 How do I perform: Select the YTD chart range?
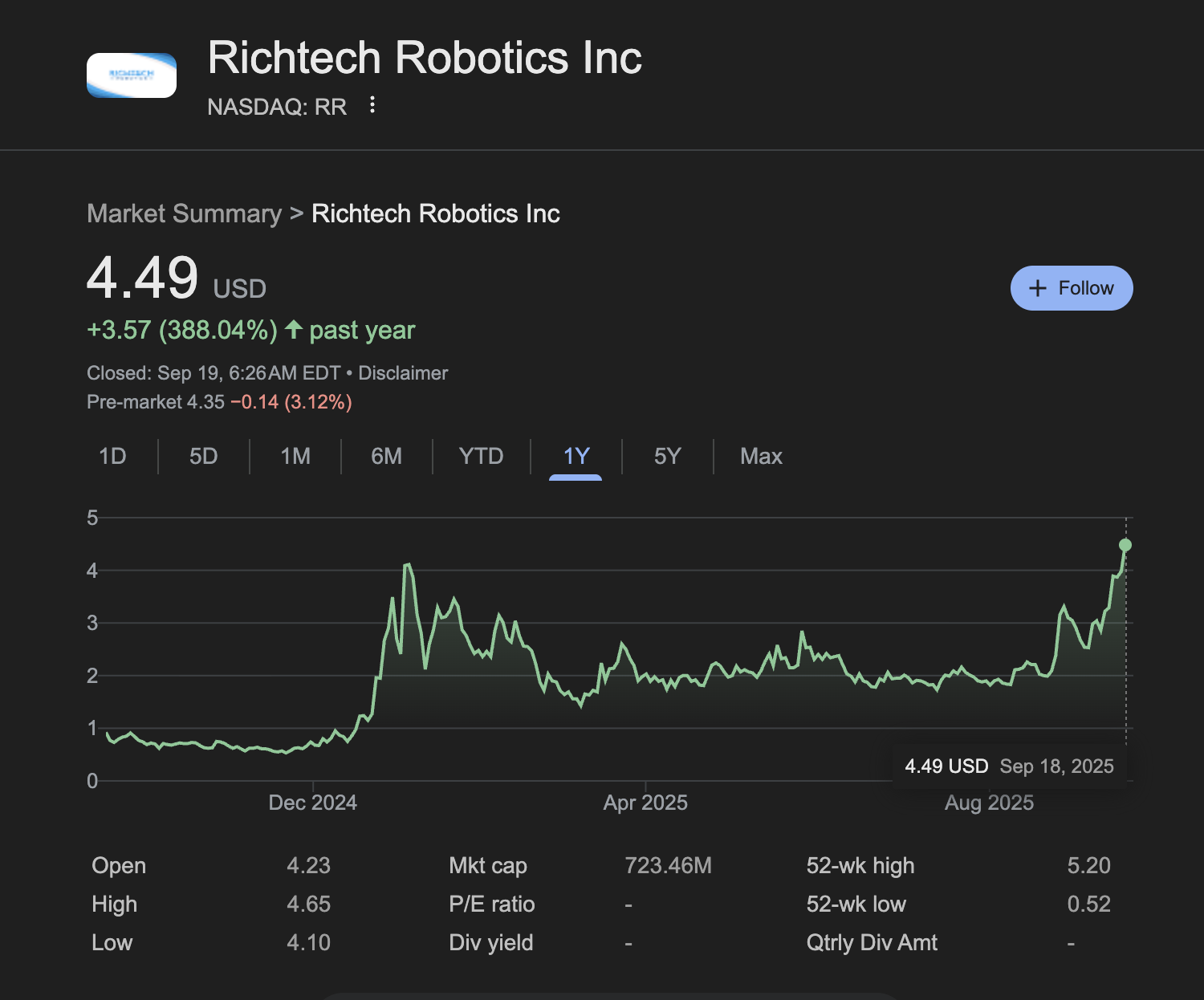(482, 457)
